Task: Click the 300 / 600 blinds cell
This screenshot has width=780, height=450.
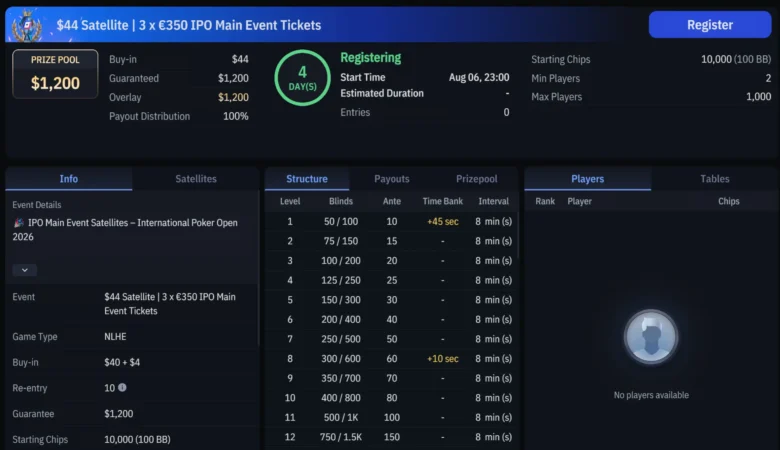Action: click(x=341, y=359)
